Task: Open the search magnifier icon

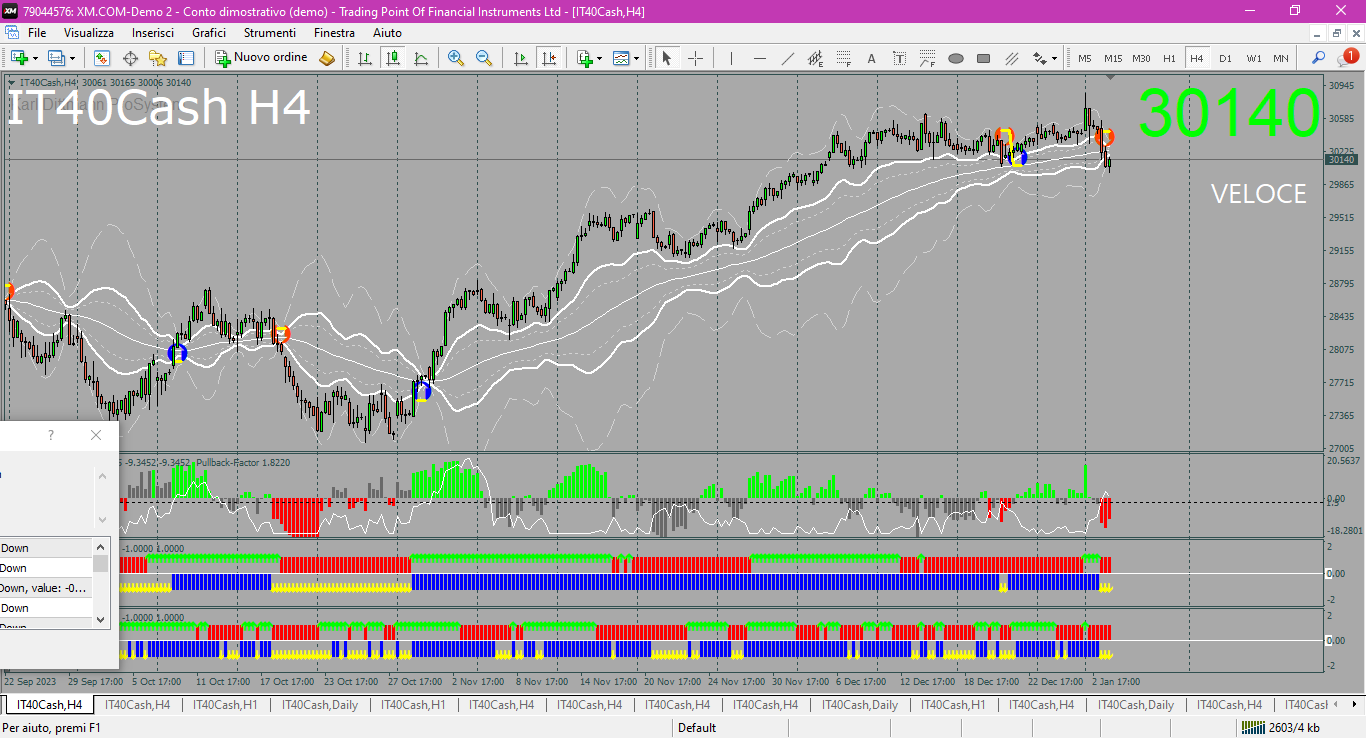Action: (x=1318, y=58)
